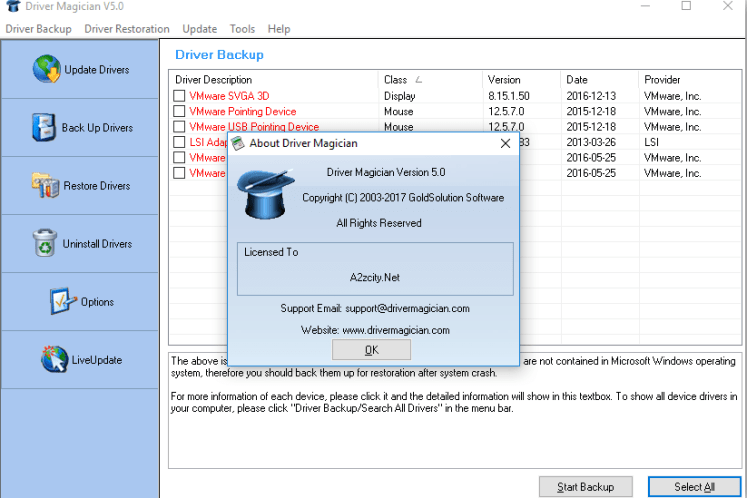Click the 2013-03-26 date cell
This screenshot has width=747, height=498.
point(591,142)
